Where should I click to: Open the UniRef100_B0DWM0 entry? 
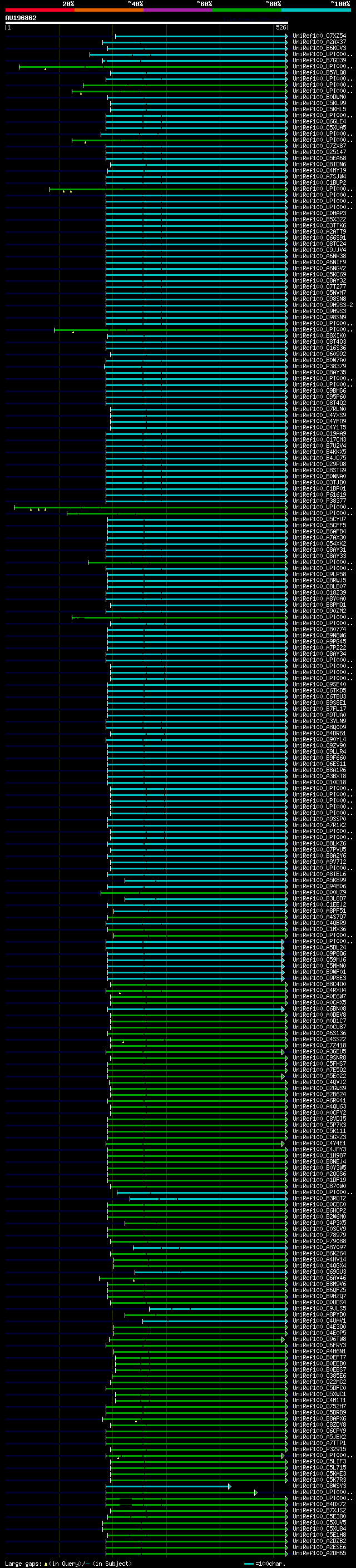319,97
